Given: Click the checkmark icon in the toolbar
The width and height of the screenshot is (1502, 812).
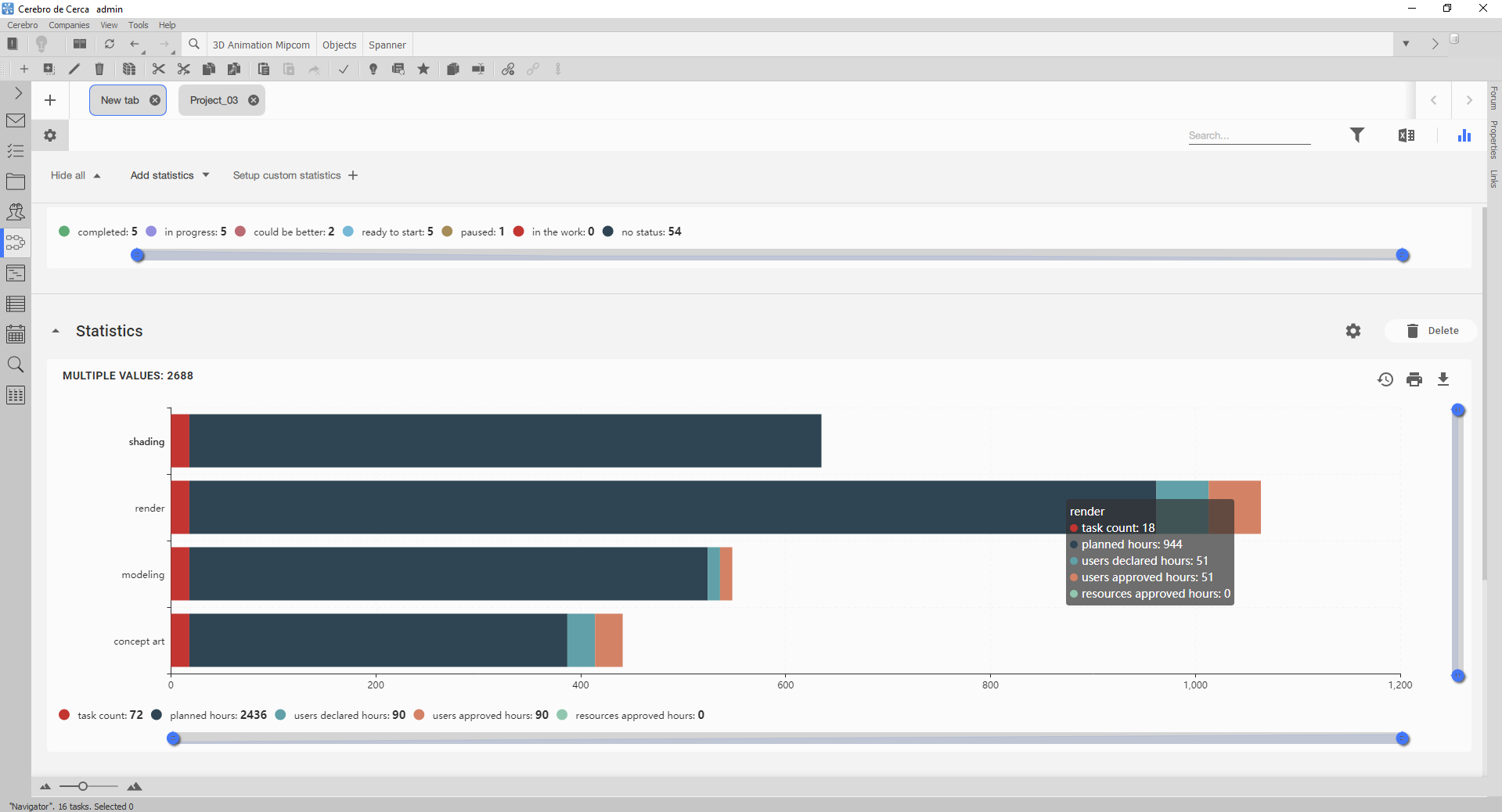Looking at the screenshot, I should click(x=344, y=69).
